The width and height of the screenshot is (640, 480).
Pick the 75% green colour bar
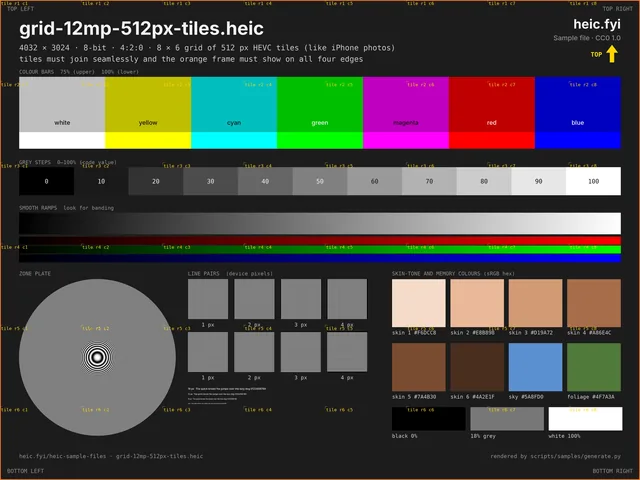[x=320, y=104]
